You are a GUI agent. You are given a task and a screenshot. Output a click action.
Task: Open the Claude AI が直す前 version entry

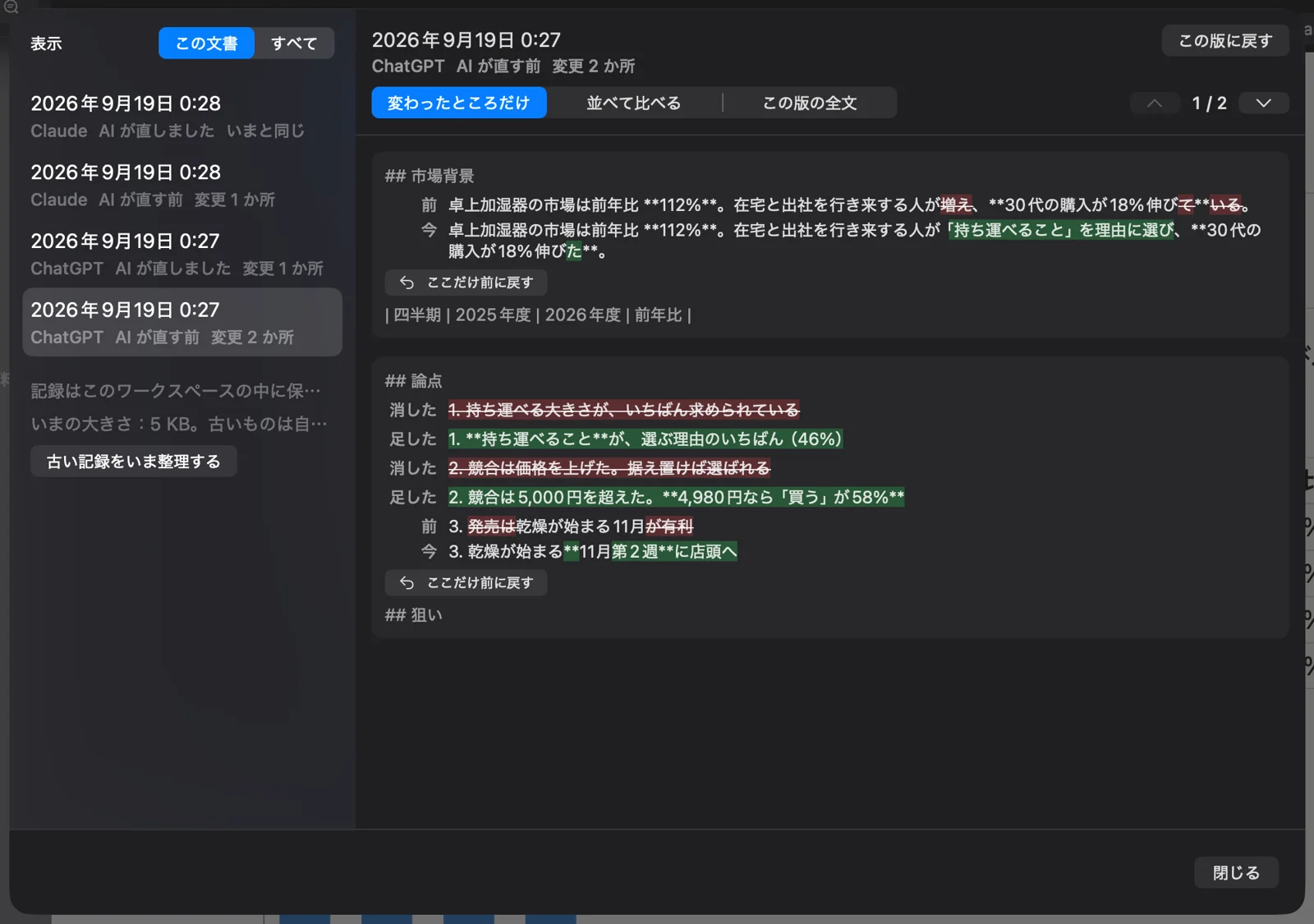(182, 186)
